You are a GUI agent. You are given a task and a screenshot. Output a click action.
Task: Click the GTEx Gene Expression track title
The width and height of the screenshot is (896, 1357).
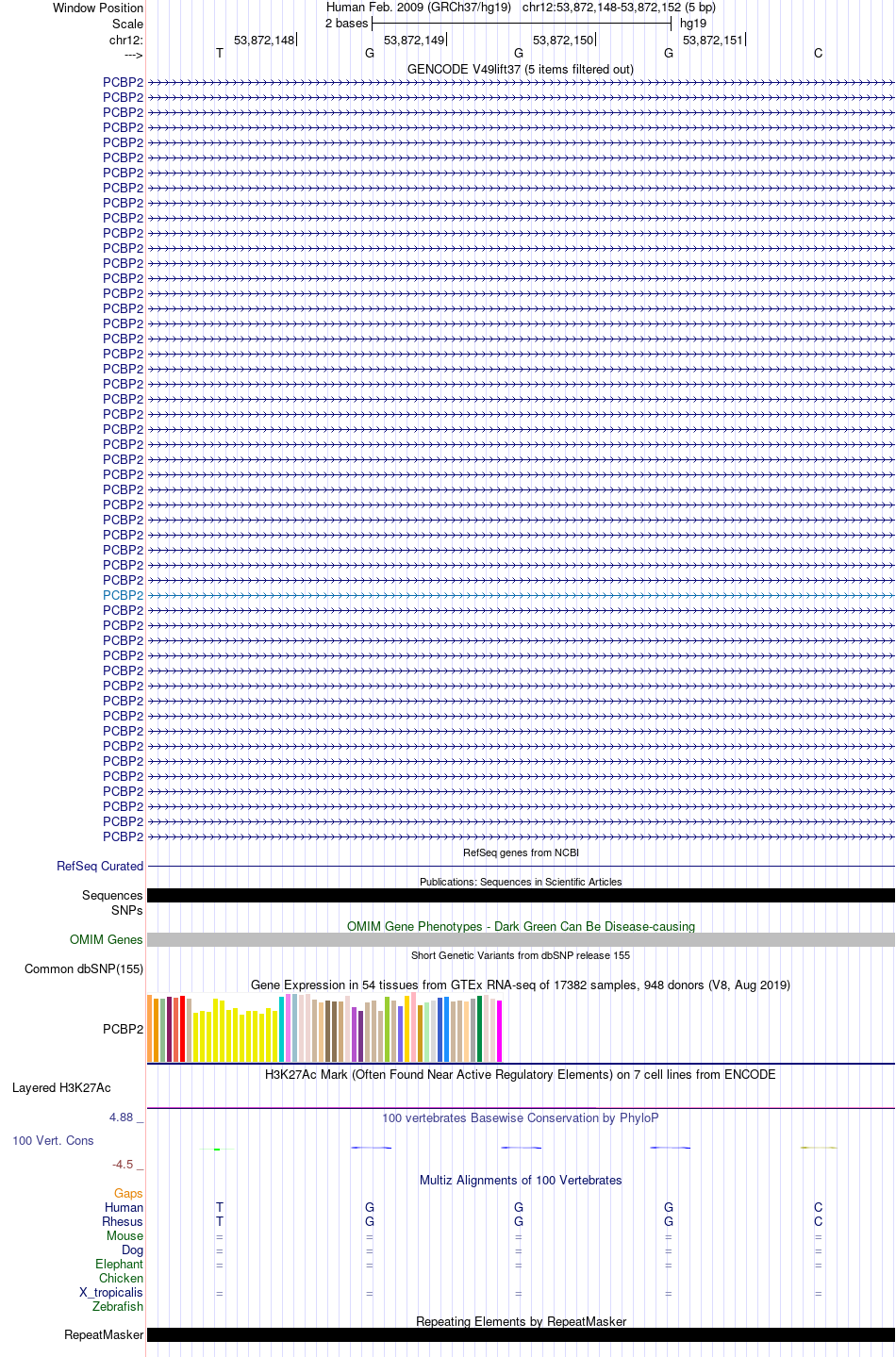pos(521,985)
